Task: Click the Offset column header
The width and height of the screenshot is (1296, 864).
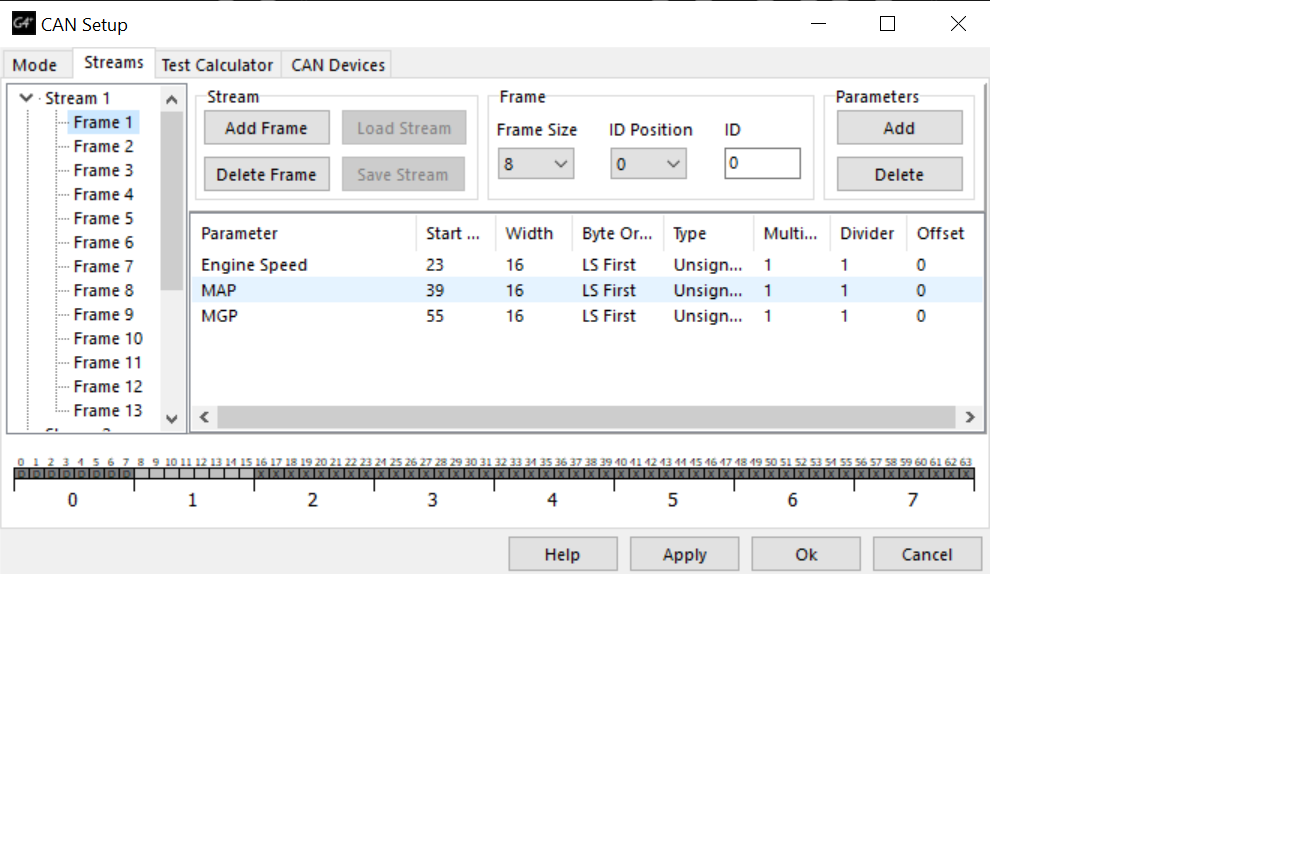Action: pyautogui.click(x=945, y=233)
